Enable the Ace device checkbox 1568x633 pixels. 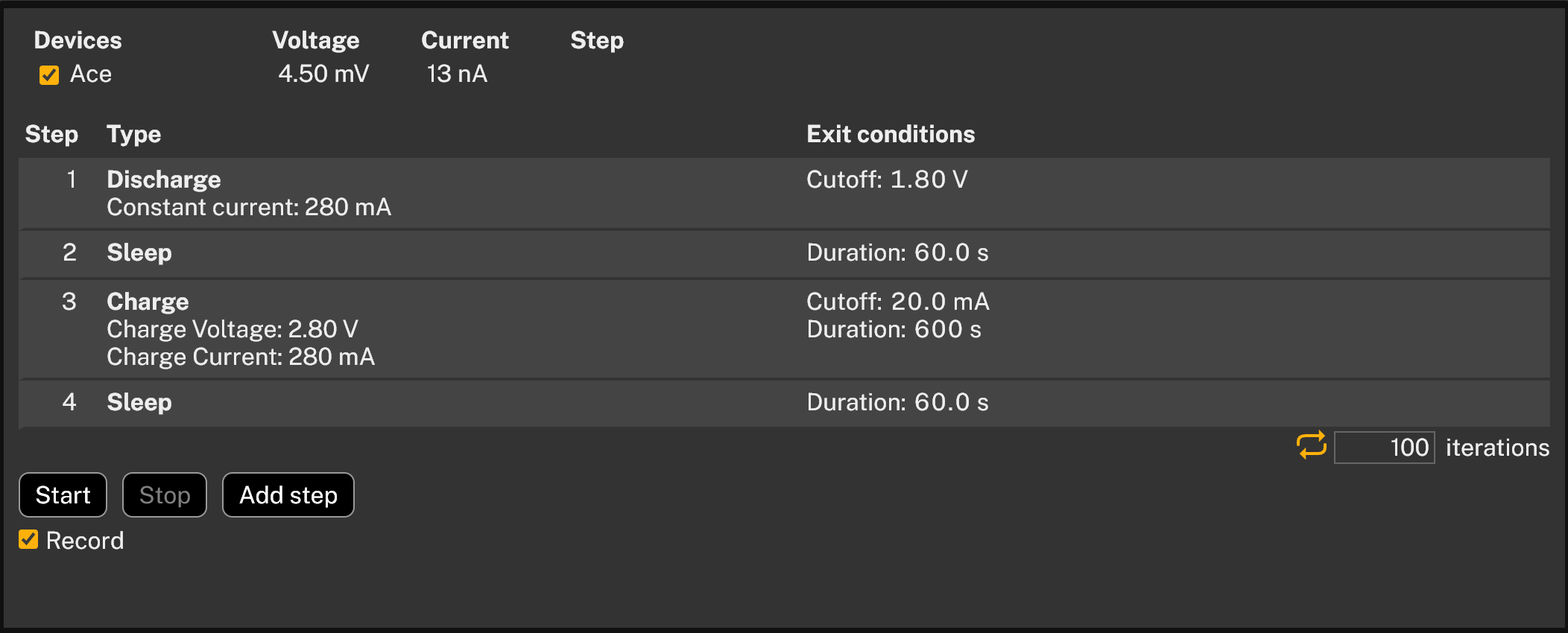[x=48, y=74]
